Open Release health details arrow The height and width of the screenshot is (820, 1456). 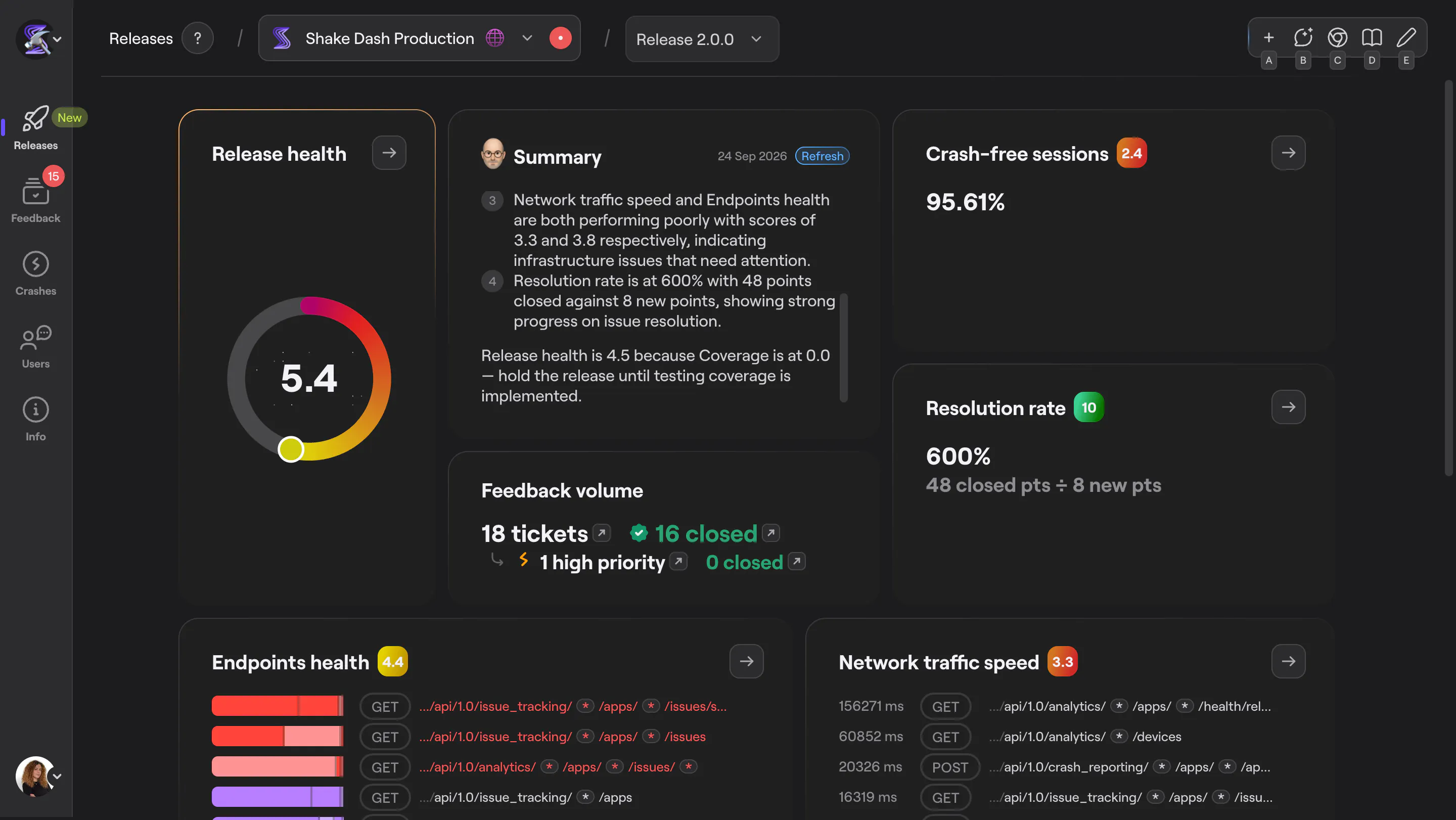coord(389,153)
